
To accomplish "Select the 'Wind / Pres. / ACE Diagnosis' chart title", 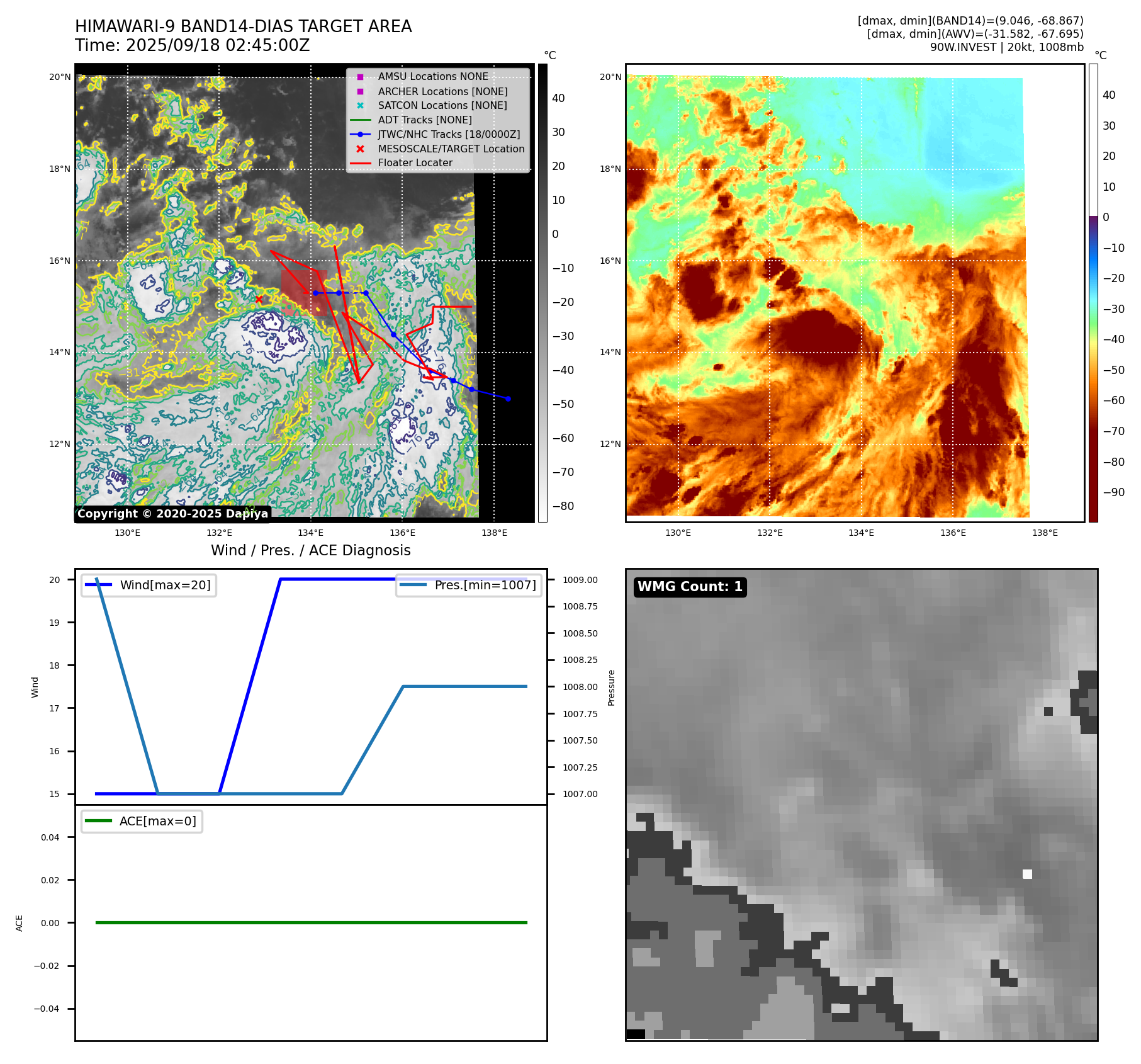I will click(x=311, y=550).
